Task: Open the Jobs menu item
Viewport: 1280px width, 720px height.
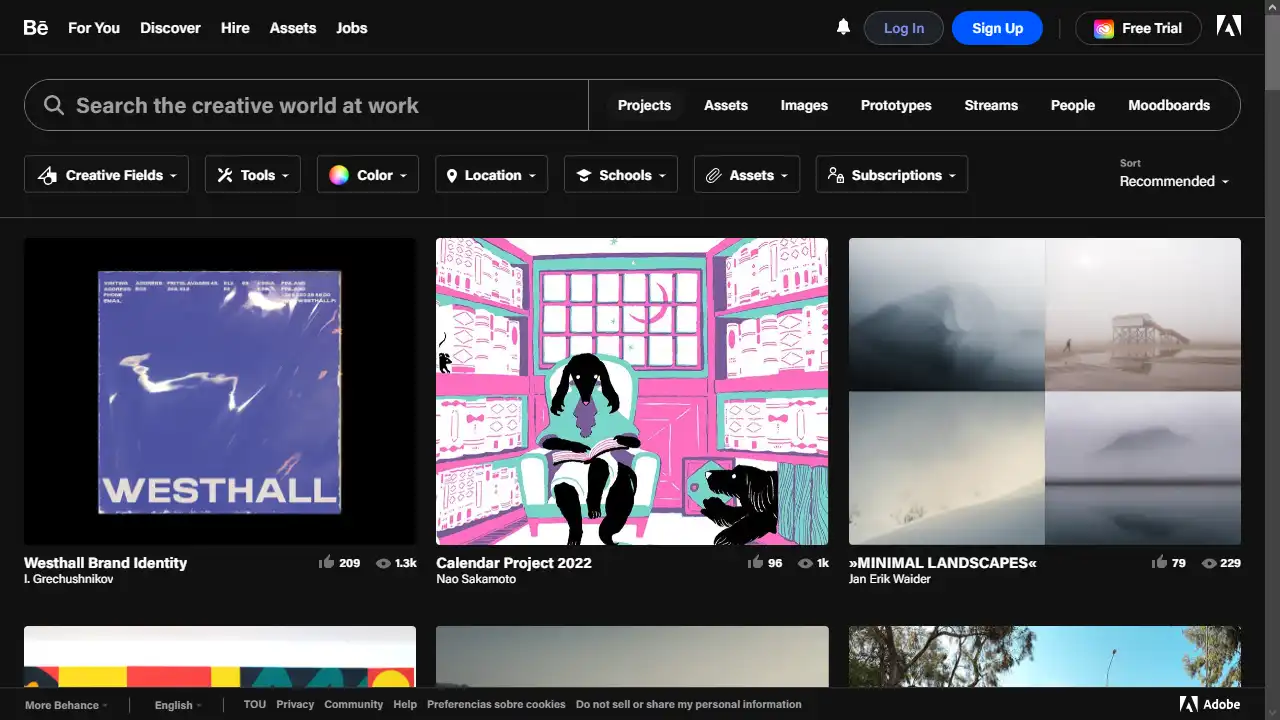Action: coord(351,27)
